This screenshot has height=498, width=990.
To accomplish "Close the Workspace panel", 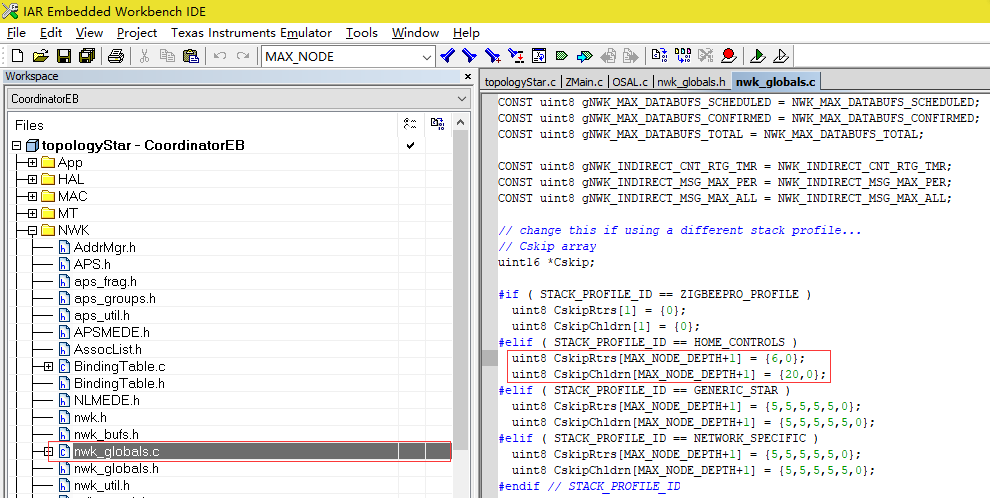I will pyautogui.click(x=467, y=77).
